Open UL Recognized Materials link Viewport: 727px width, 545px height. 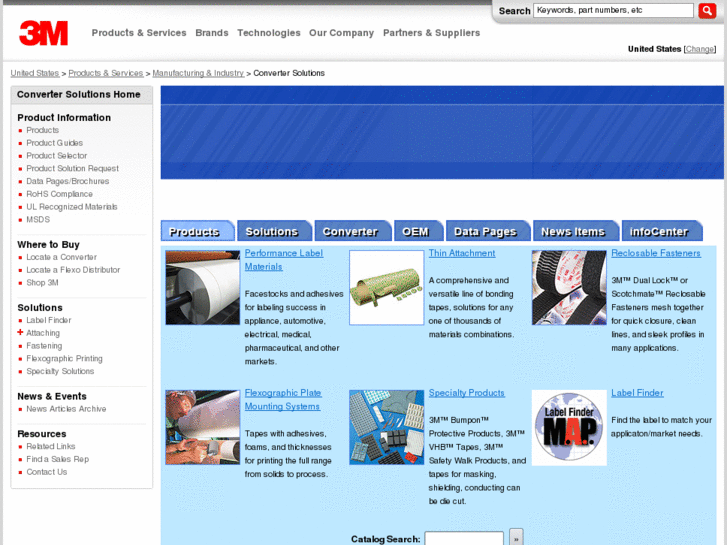[x=72, y=207]
